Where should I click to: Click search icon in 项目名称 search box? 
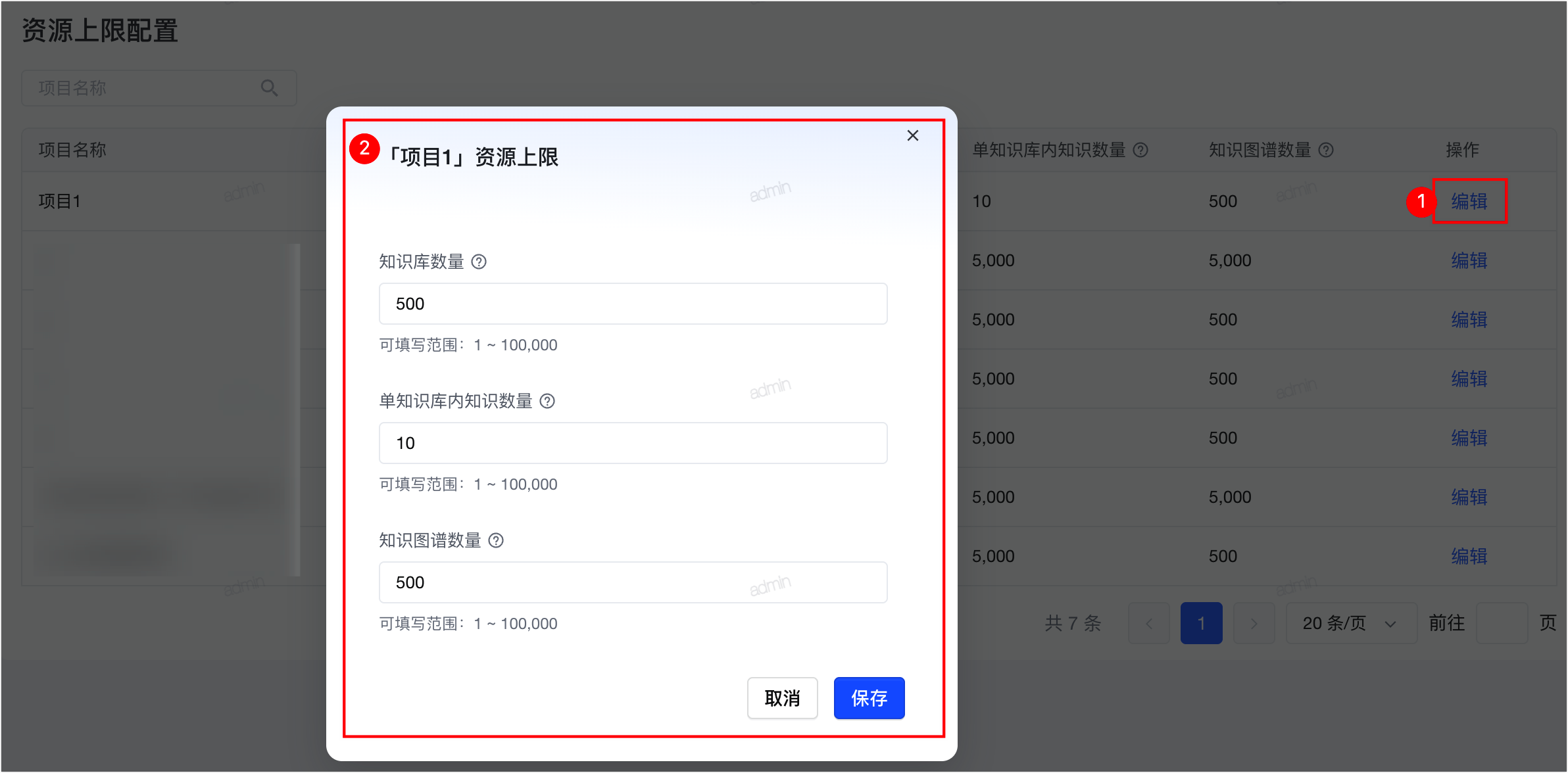[x=269, y=88]
